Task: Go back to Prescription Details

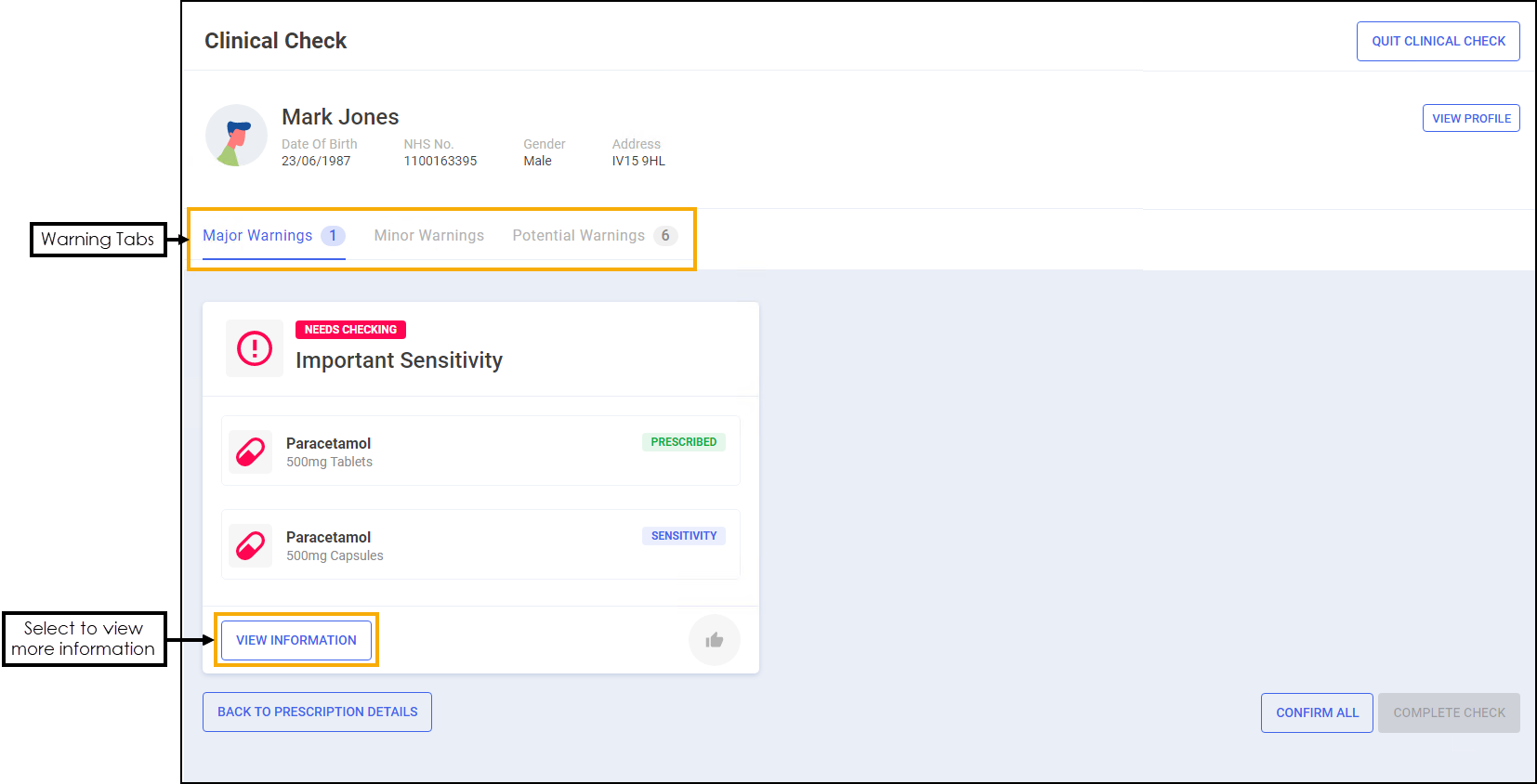Action: click(x=317, y=712)
